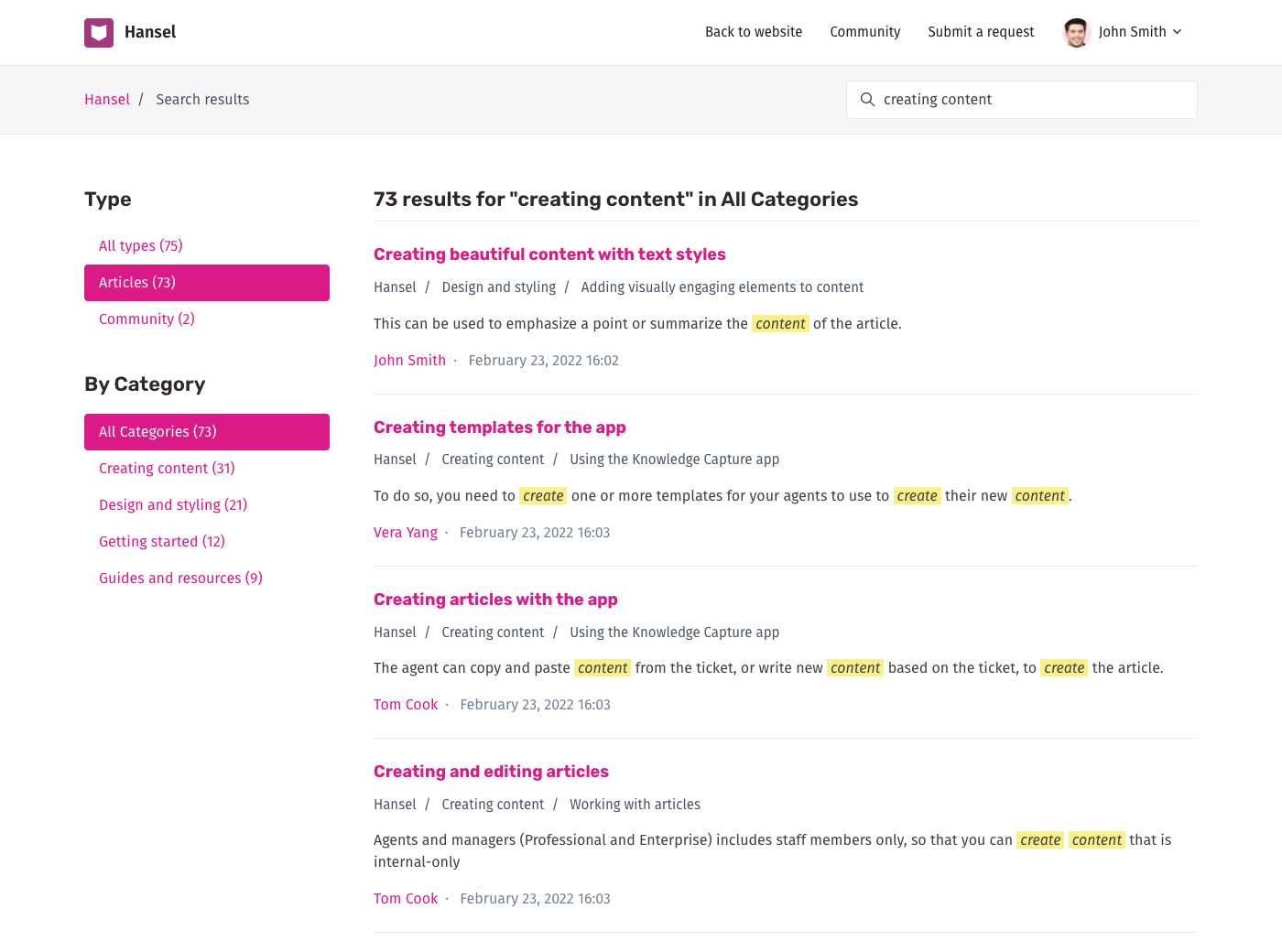
Task: Filter by All types (75)
Action: [x=141, y=246]
